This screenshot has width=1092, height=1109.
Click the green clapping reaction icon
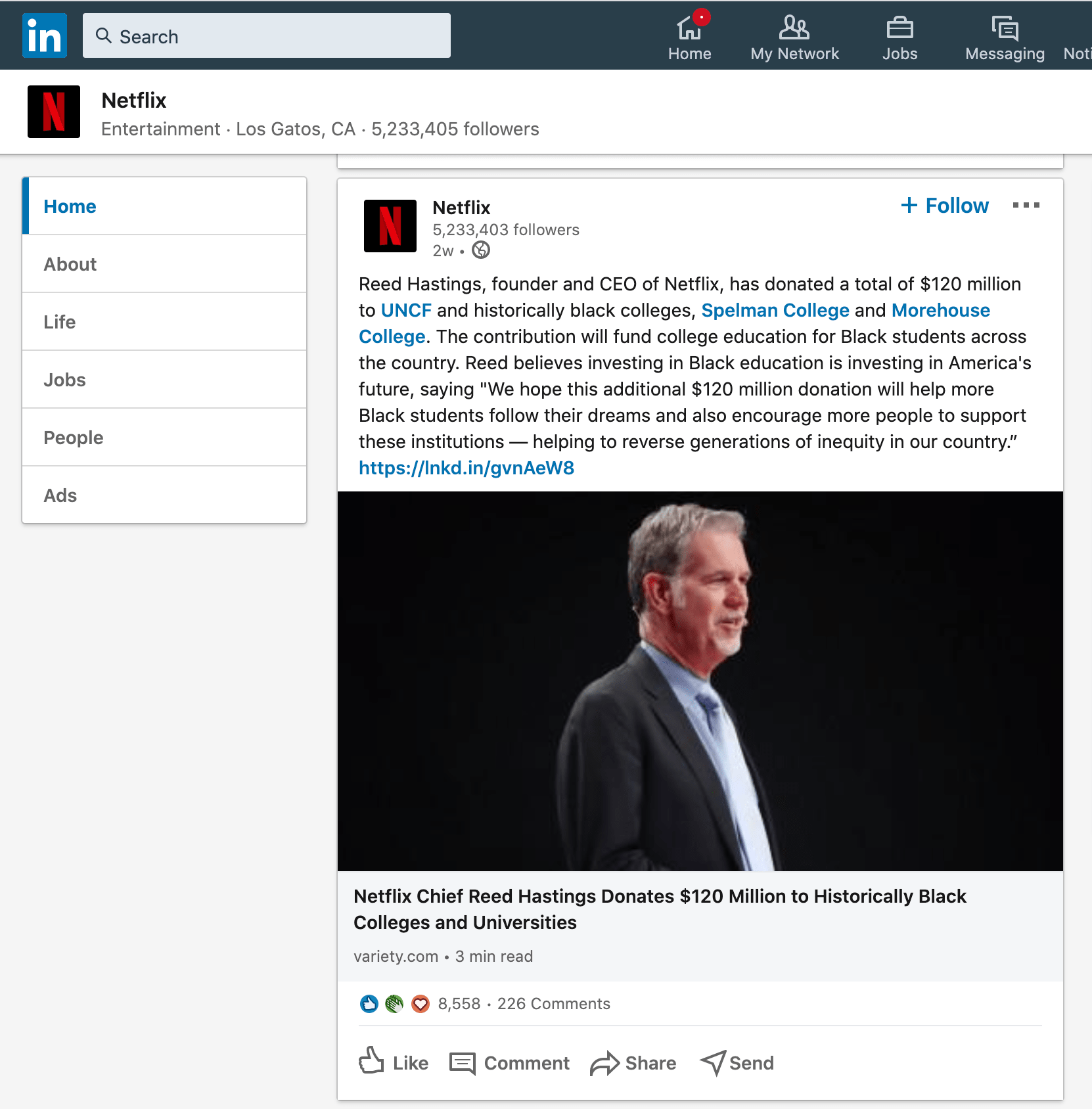[394, 1004]
